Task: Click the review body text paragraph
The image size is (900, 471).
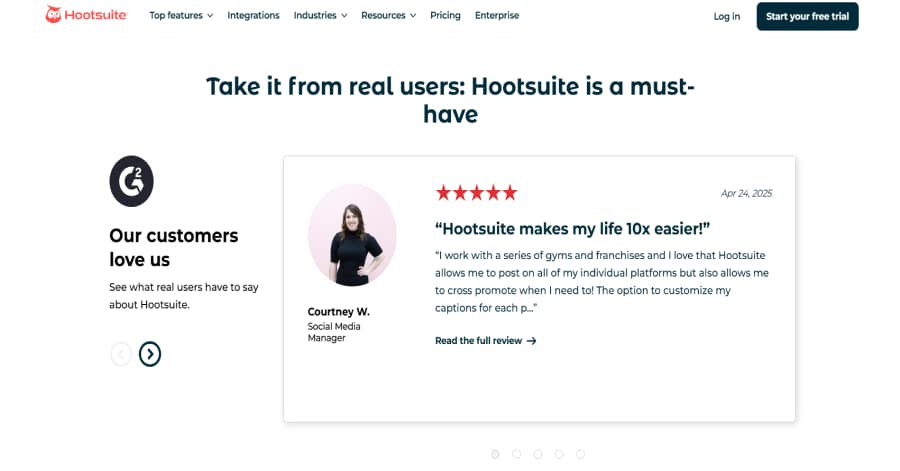Action: pyautogui.click(x=602, y=282)
